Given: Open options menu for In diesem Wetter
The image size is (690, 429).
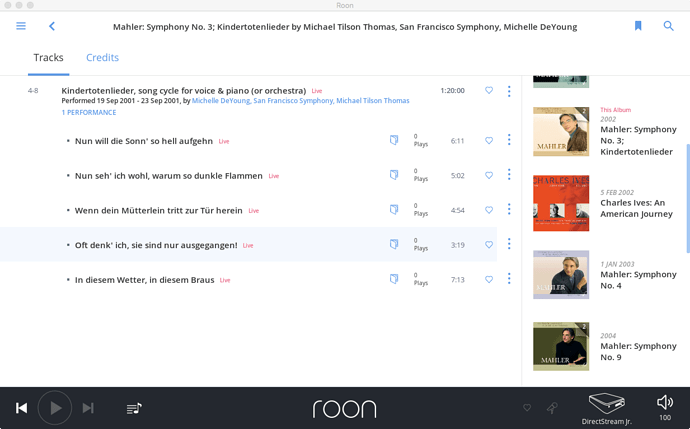Looking at the screenshot, I should tap(509, 279).
